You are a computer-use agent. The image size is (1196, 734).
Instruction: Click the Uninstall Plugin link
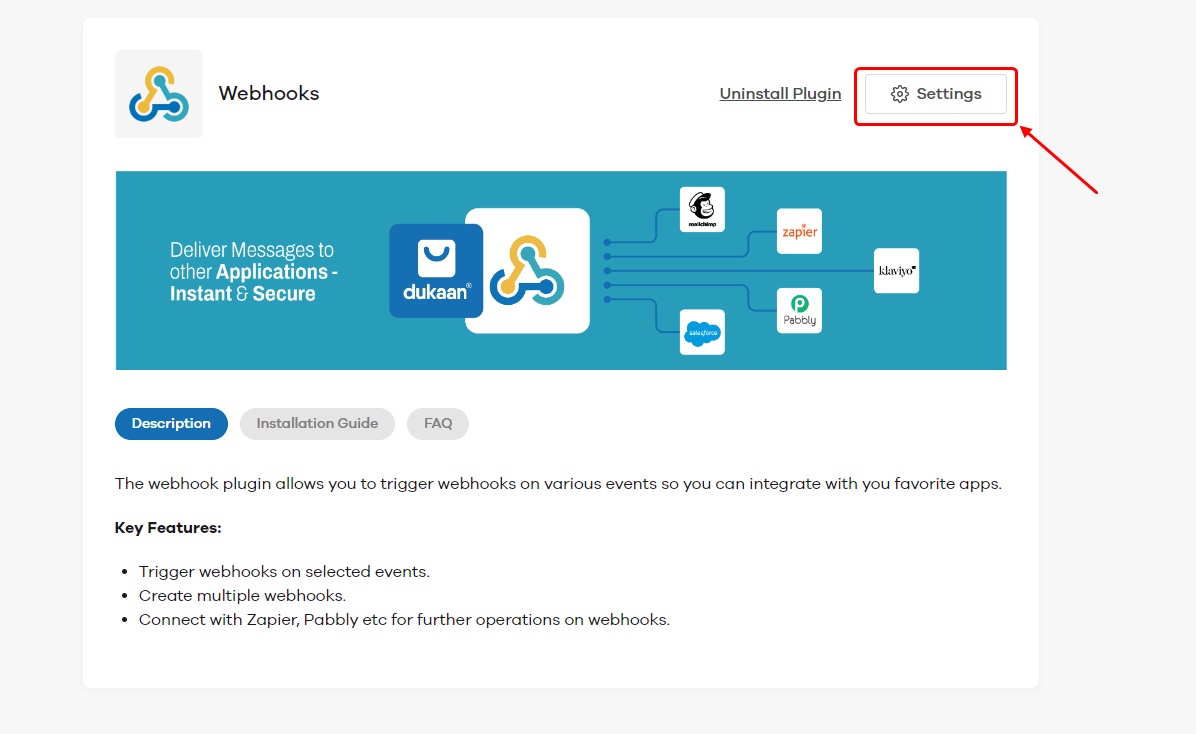pyautogui.click(x=780, y=94)
